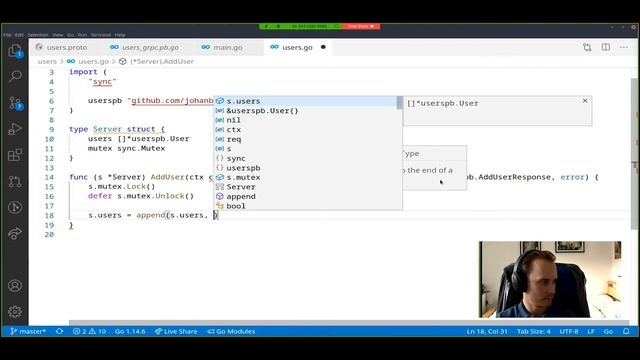Click Ln 18, Col 31 to go to line
The image size is (640, 360).
pos(487,331)
